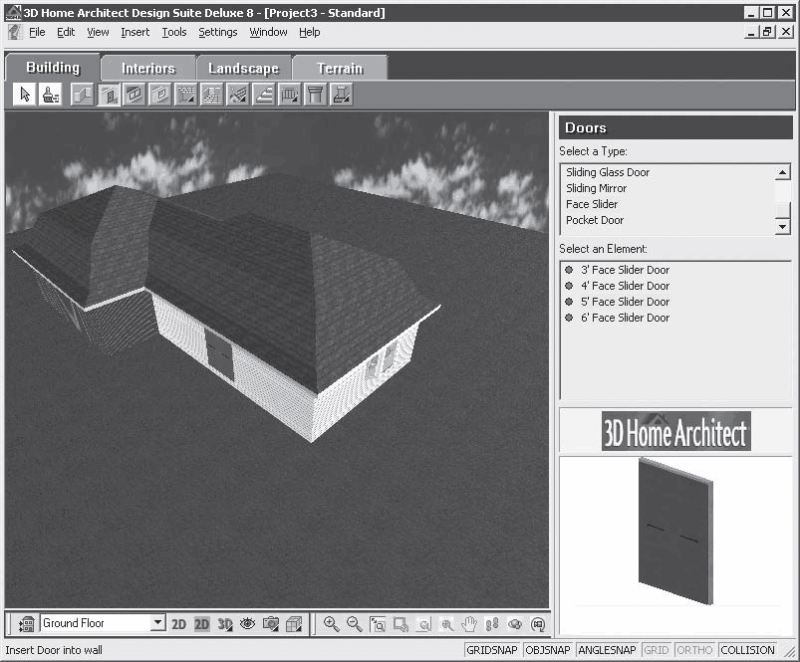Open the Ground Floor level dropdown
This screenshot has width=800, height=662.
pyautogui.click(x=158, y=623)
